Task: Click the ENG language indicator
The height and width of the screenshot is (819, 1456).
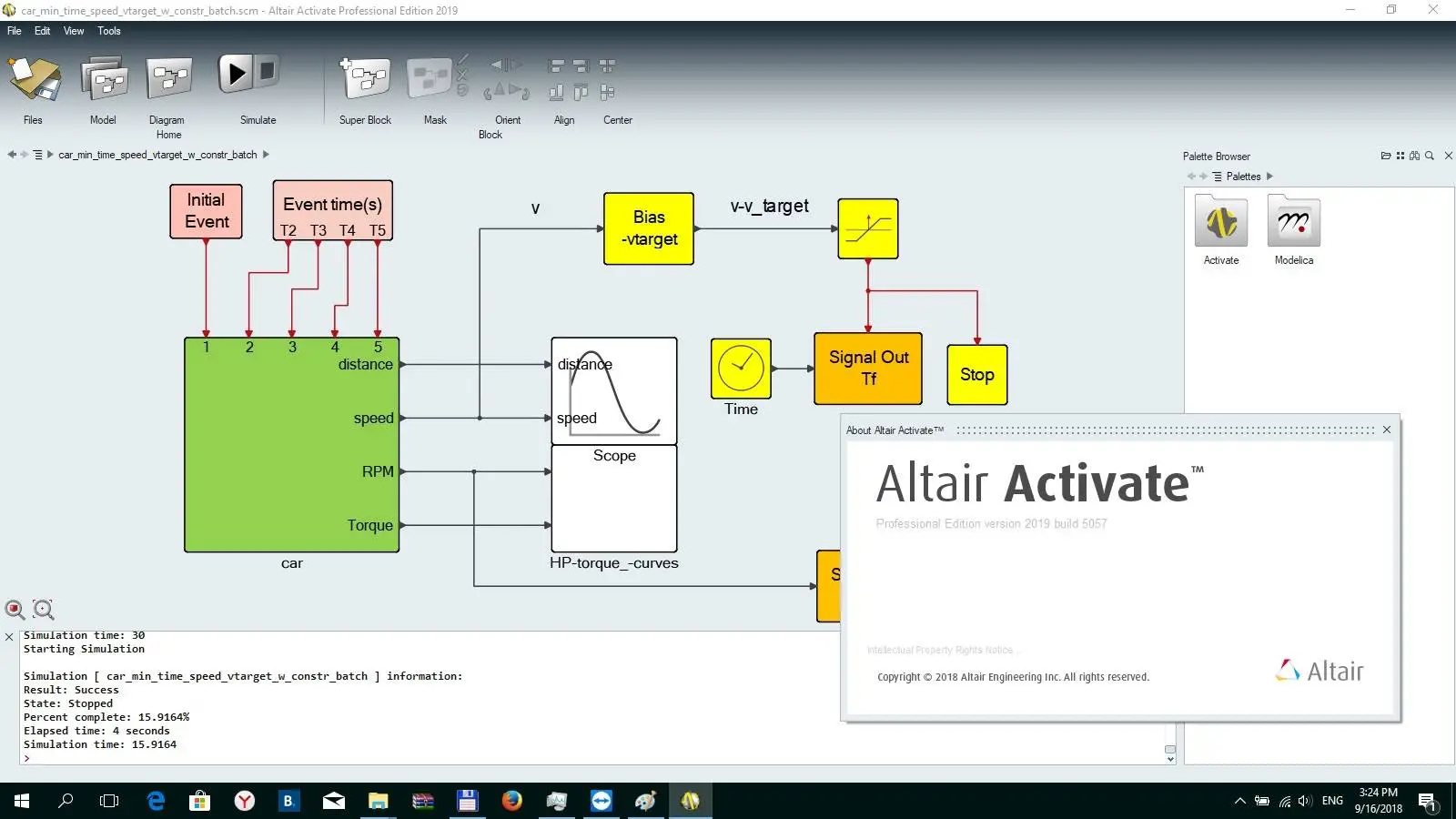Action: [x=1332, y=801]
